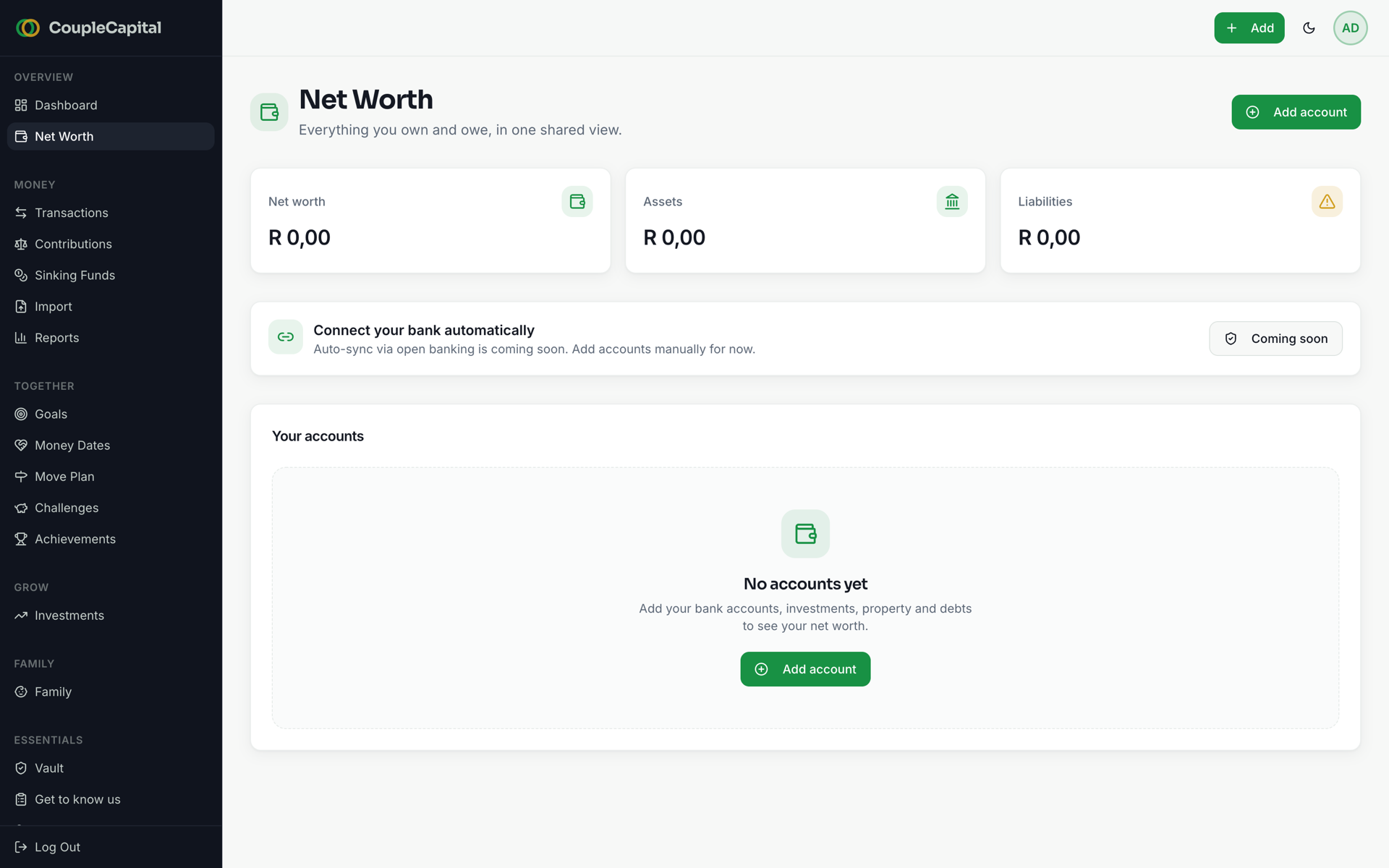
Task: Open Contributions from the sidebar
Action: [x=111, y=244]
